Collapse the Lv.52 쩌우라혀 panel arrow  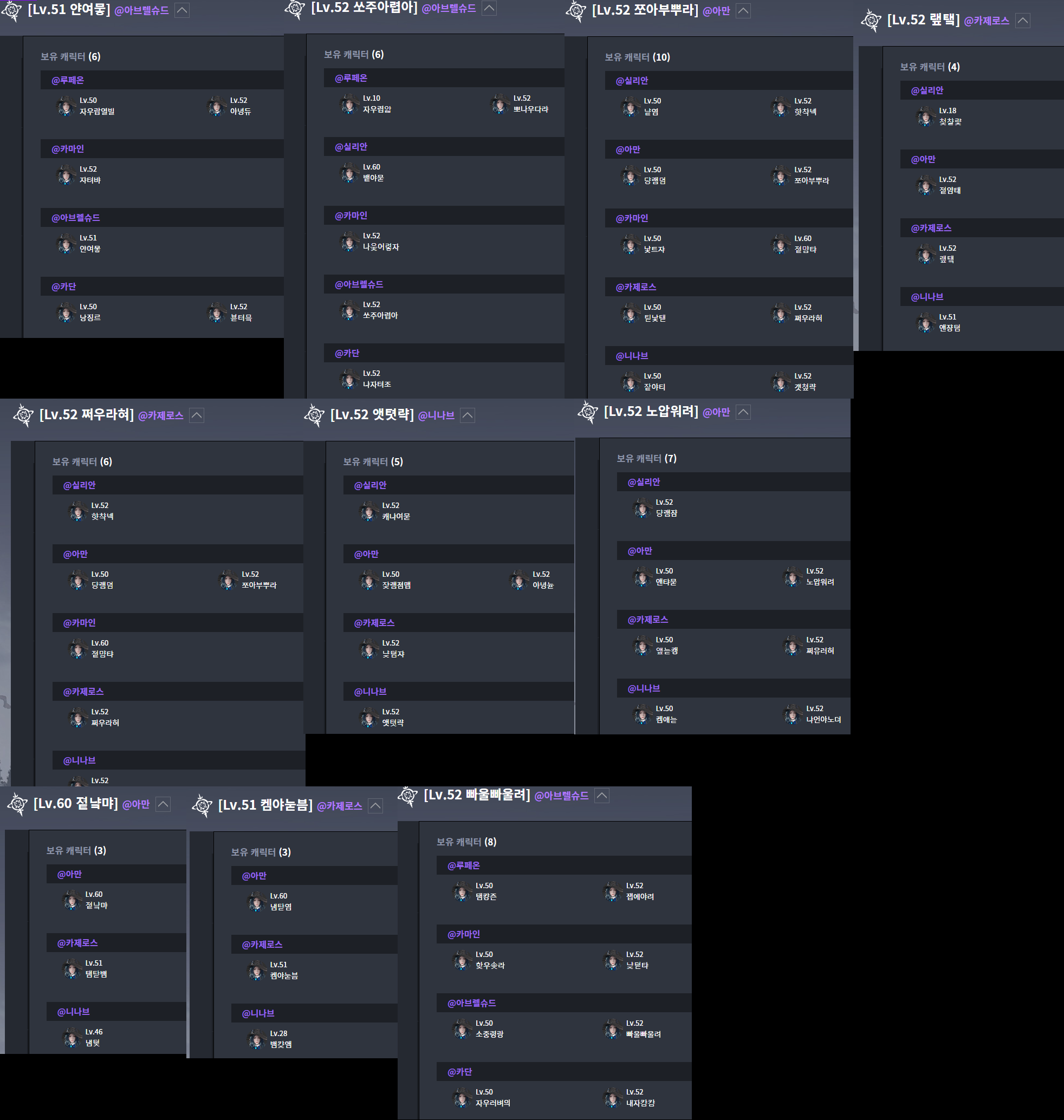[196, 415]
